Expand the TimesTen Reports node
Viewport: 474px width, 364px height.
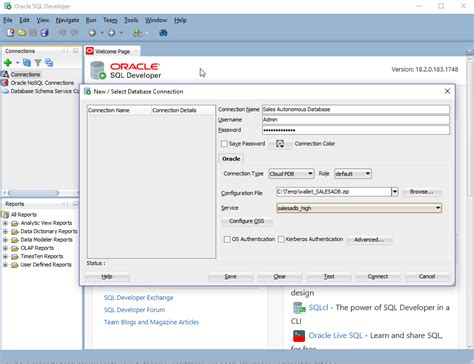(x=5, y=256)
